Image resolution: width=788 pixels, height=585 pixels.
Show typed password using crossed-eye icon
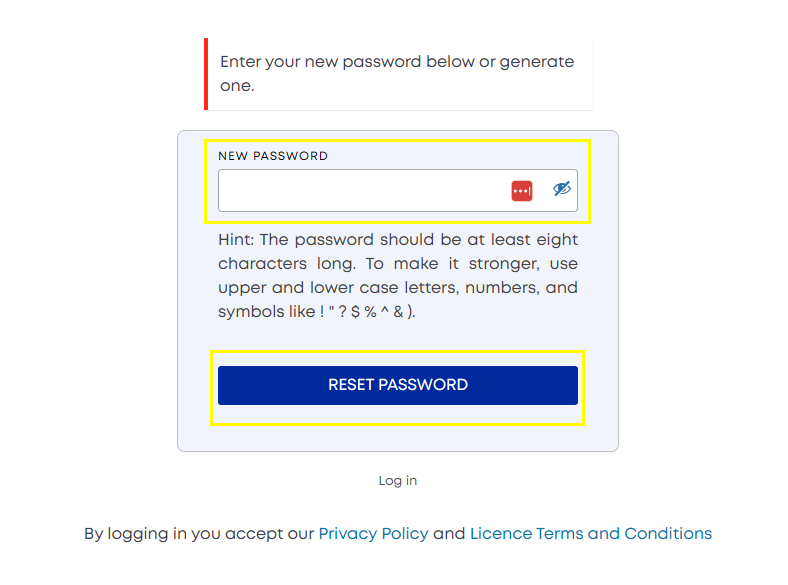[x=562, y=189]
